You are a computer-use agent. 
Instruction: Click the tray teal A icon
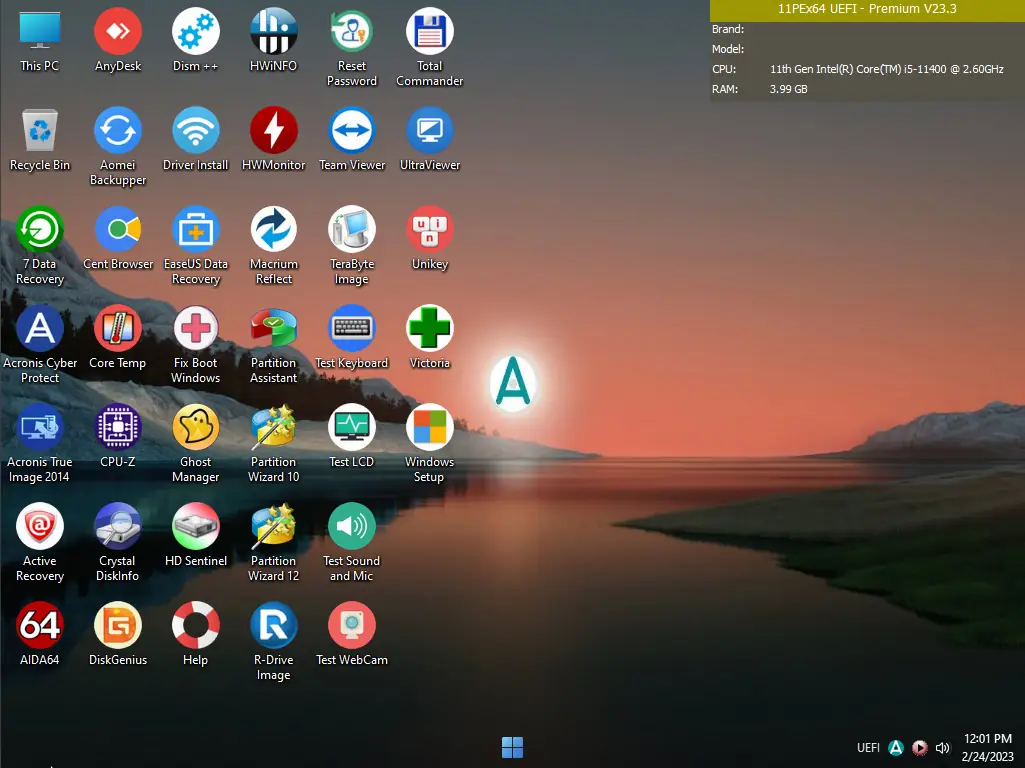(896, 748)
